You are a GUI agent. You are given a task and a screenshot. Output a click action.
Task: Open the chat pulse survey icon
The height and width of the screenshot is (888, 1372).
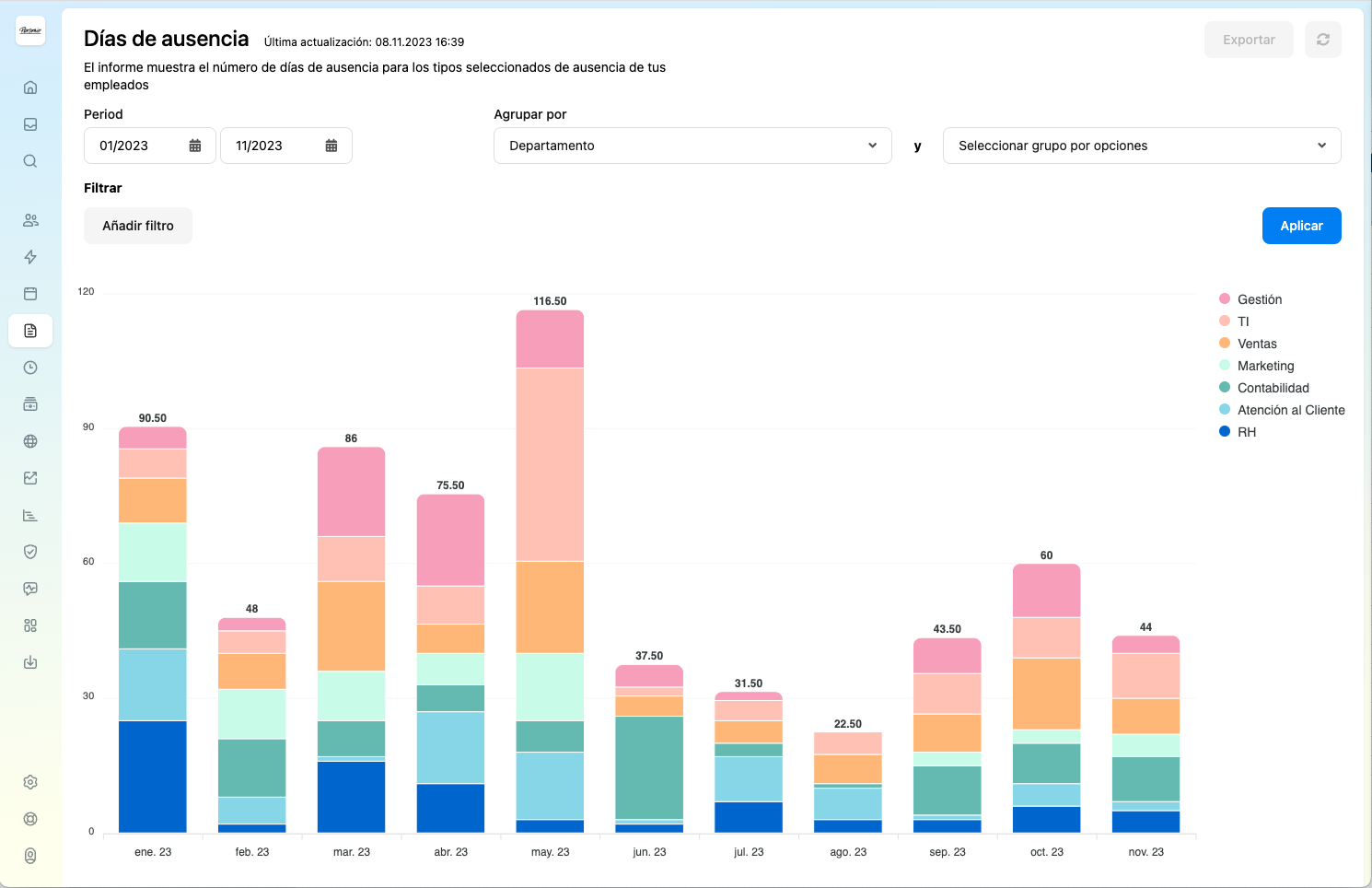pos(30,589)
